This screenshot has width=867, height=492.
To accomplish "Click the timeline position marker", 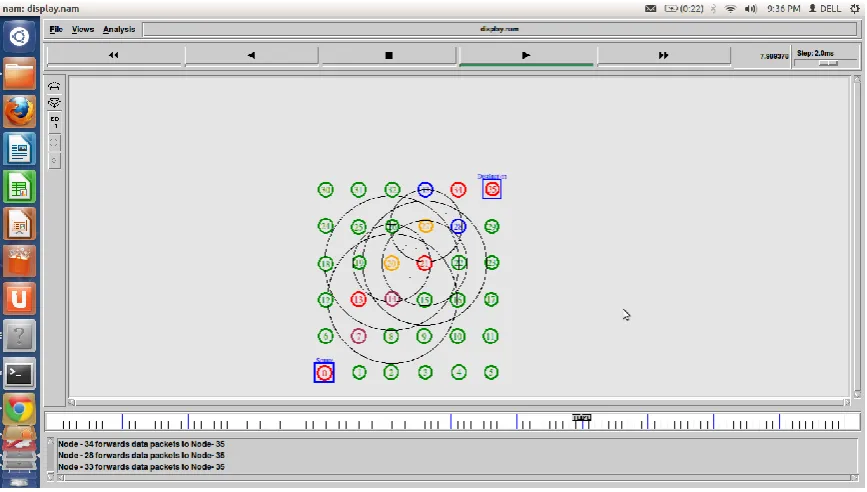I will pos(582,418).
